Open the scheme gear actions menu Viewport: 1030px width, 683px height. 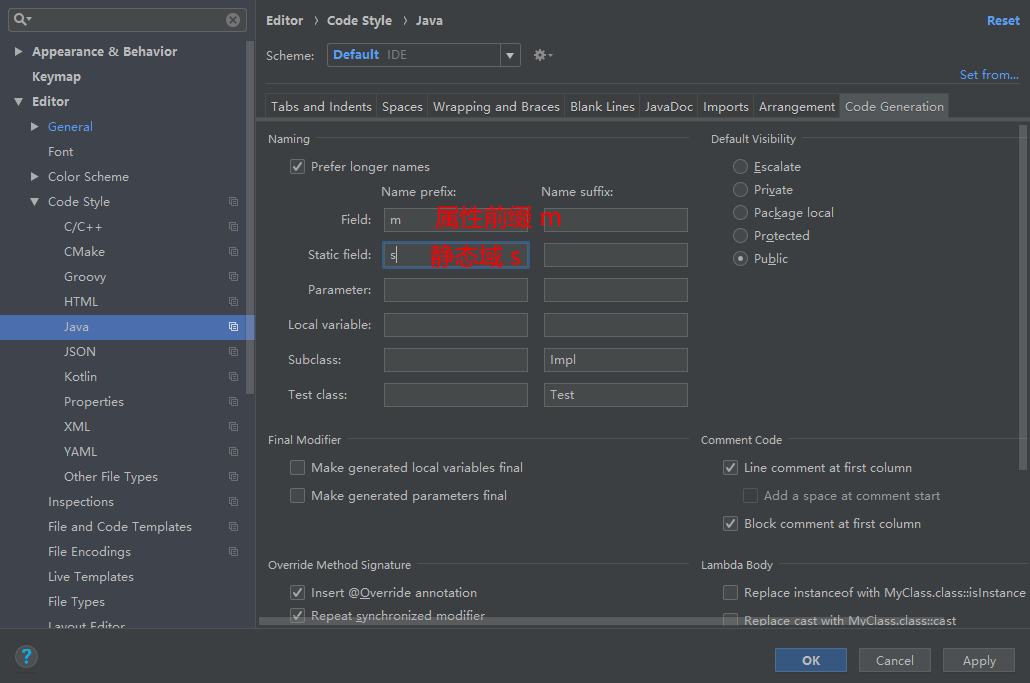(x=543, y=55)
